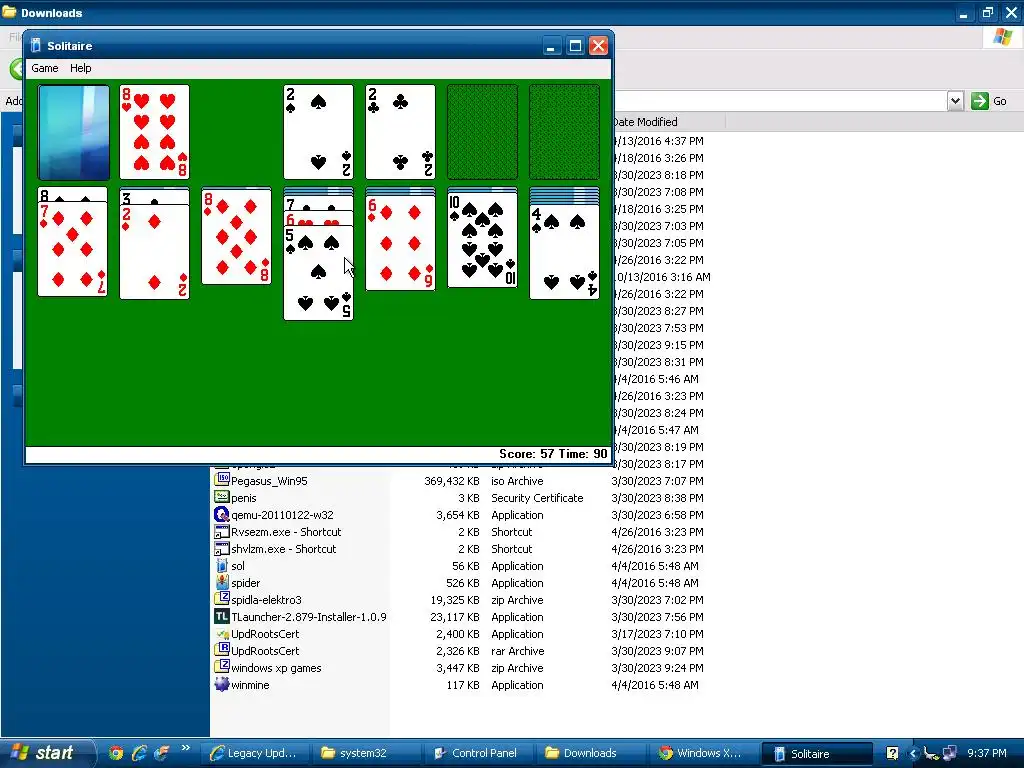The image size is (1024, 768).
Task: Click the 3/30/2023 9:24 PM date cell
Action: pyautogui.click(x=657, y=667)
